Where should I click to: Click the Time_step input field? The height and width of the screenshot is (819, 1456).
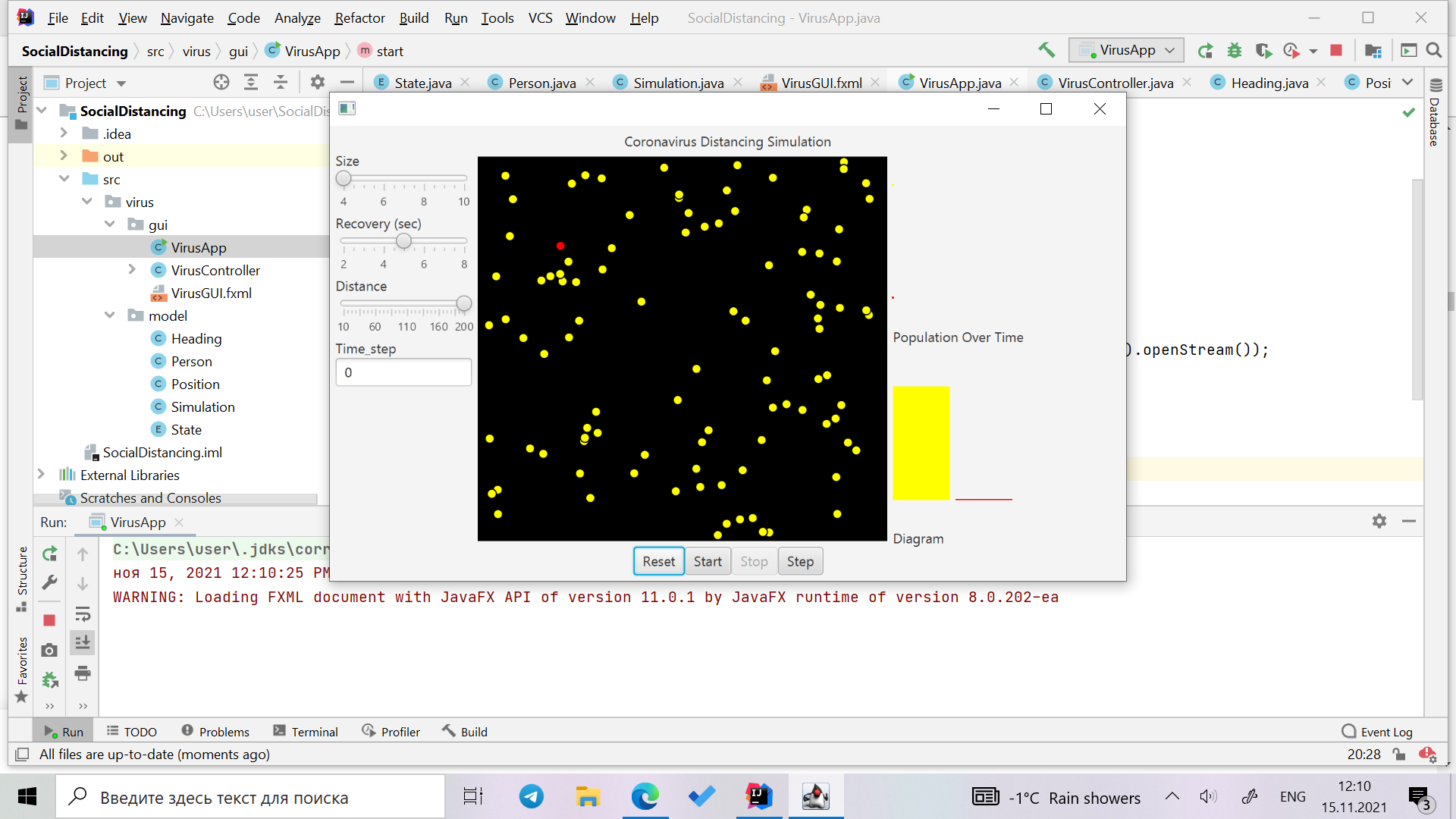coord(403,372)
